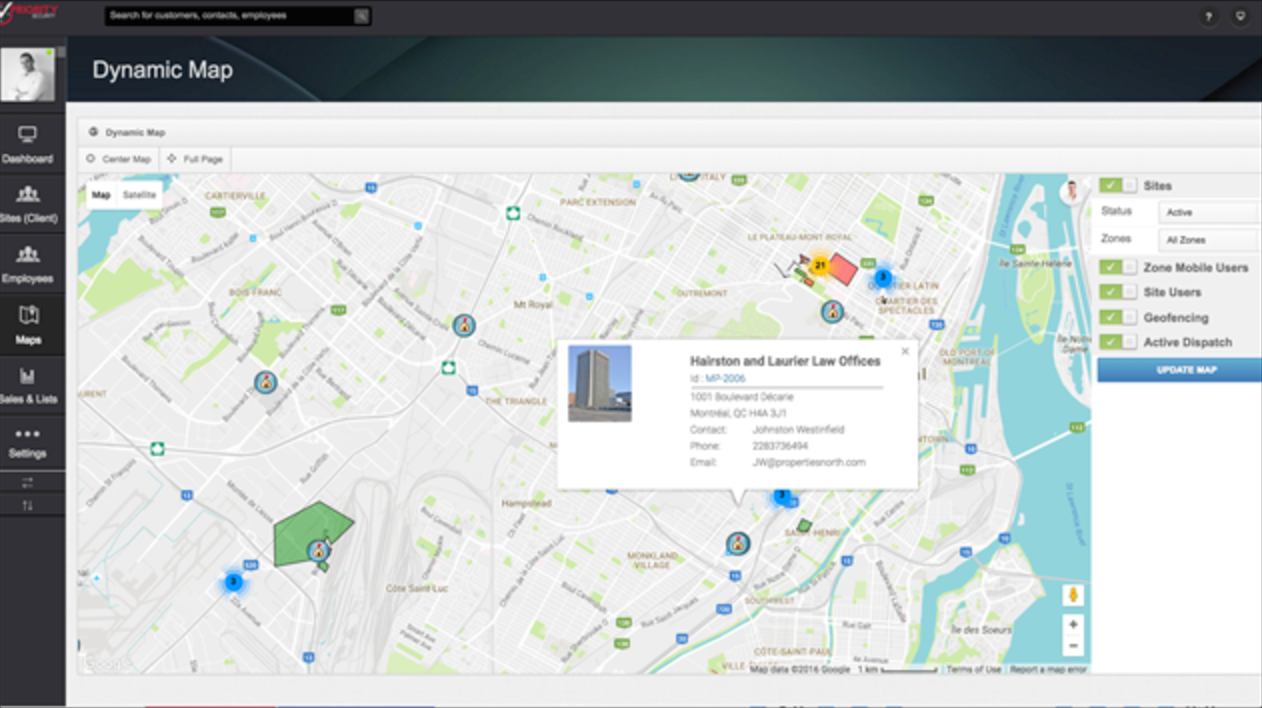Open the Status dropdown showing Active

coord(1209,212)
